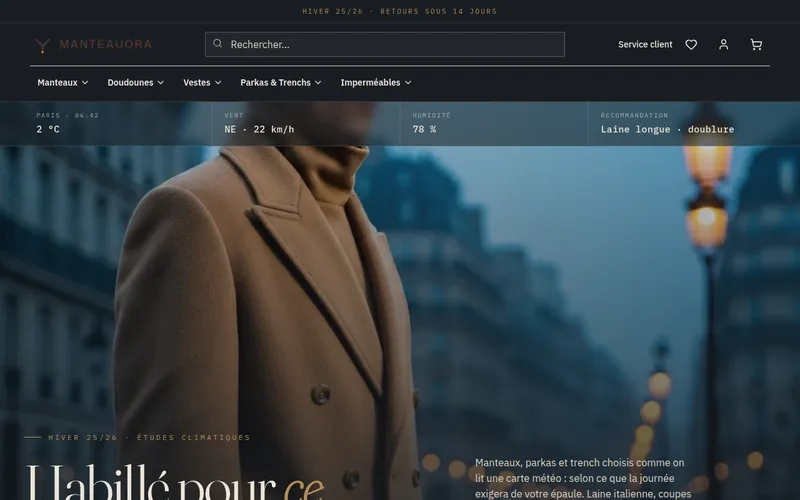The image size is (800, 500).
Task: Click inside the Rechercher search field
Action: 385,44
